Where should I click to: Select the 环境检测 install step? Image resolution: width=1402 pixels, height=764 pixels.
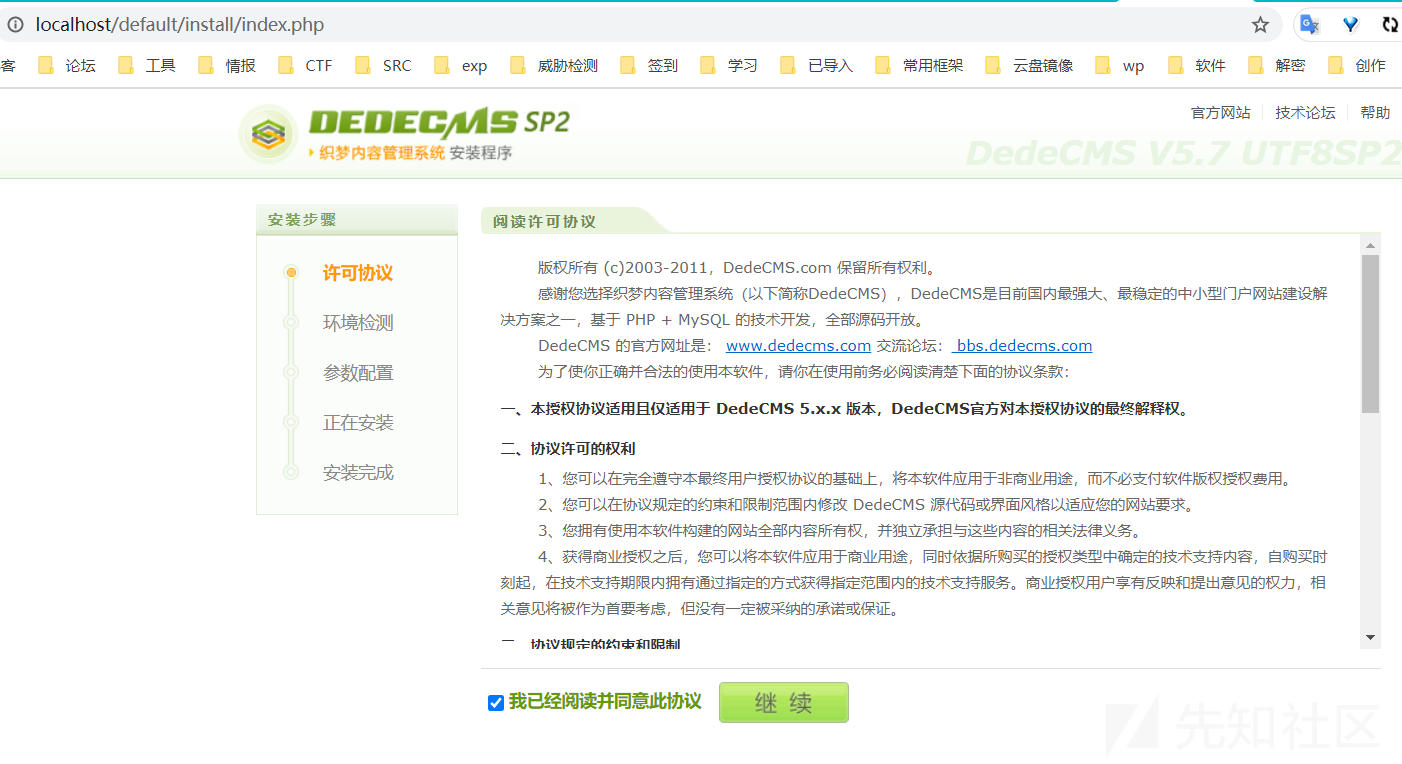[x=357, y=323]
